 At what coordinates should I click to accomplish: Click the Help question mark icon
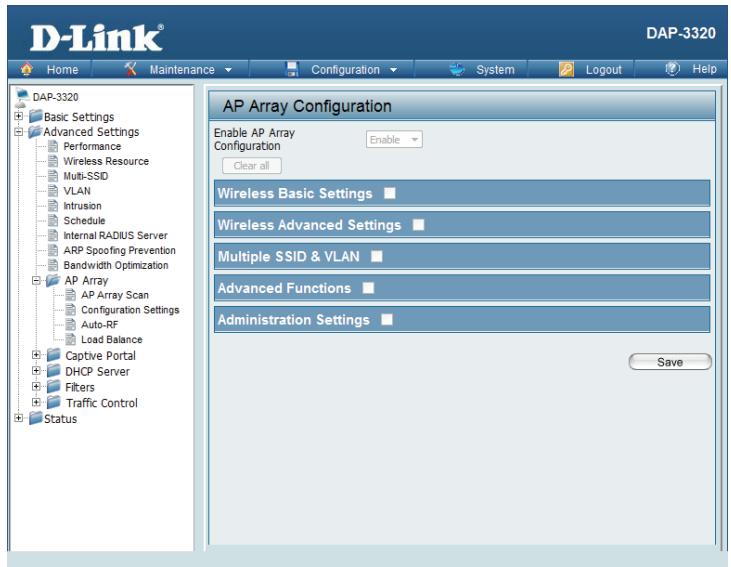(672, 69)
